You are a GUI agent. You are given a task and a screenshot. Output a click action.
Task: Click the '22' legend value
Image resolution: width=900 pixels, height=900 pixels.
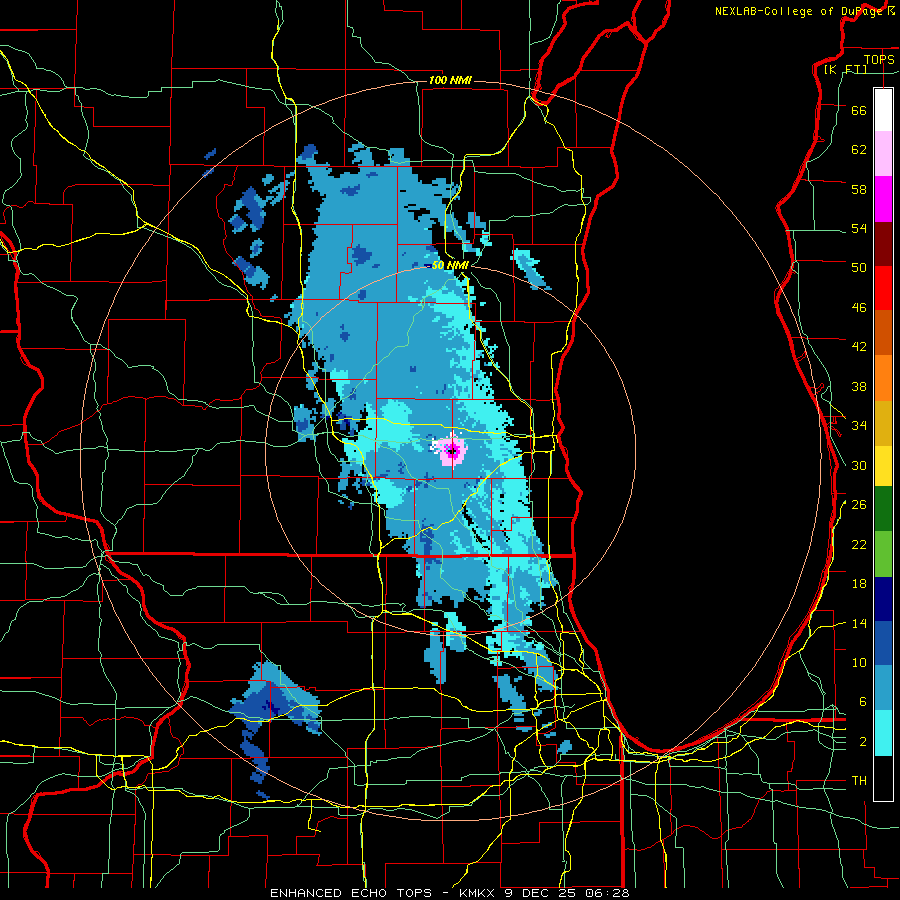coord(859,544)
